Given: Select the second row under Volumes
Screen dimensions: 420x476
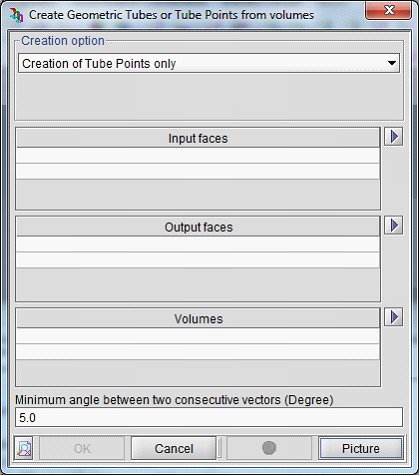Looking at the screenshot, I should [198, 352].
